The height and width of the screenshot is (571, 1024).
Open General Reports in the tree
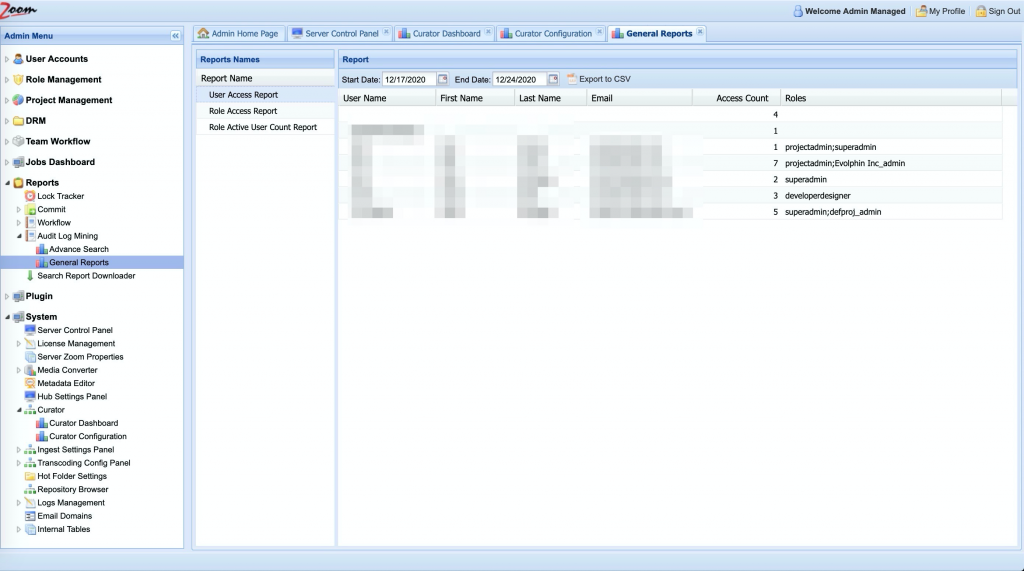click(x=79, y=263)
